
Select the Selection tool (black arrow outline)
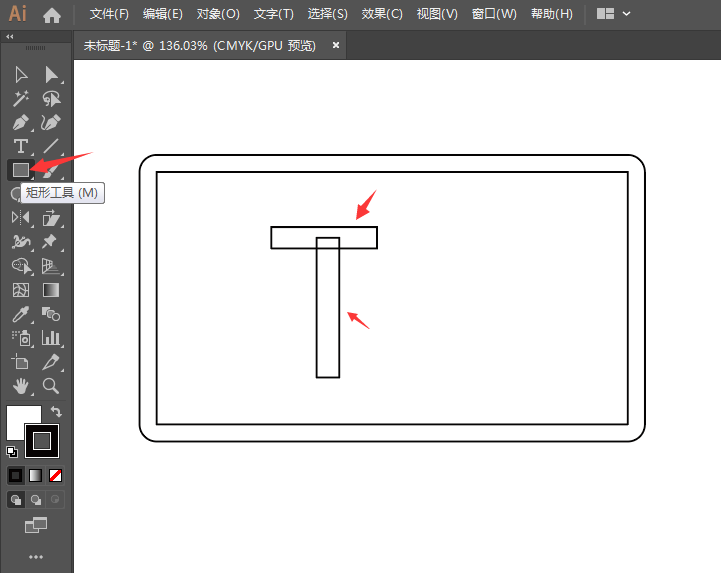21,74
